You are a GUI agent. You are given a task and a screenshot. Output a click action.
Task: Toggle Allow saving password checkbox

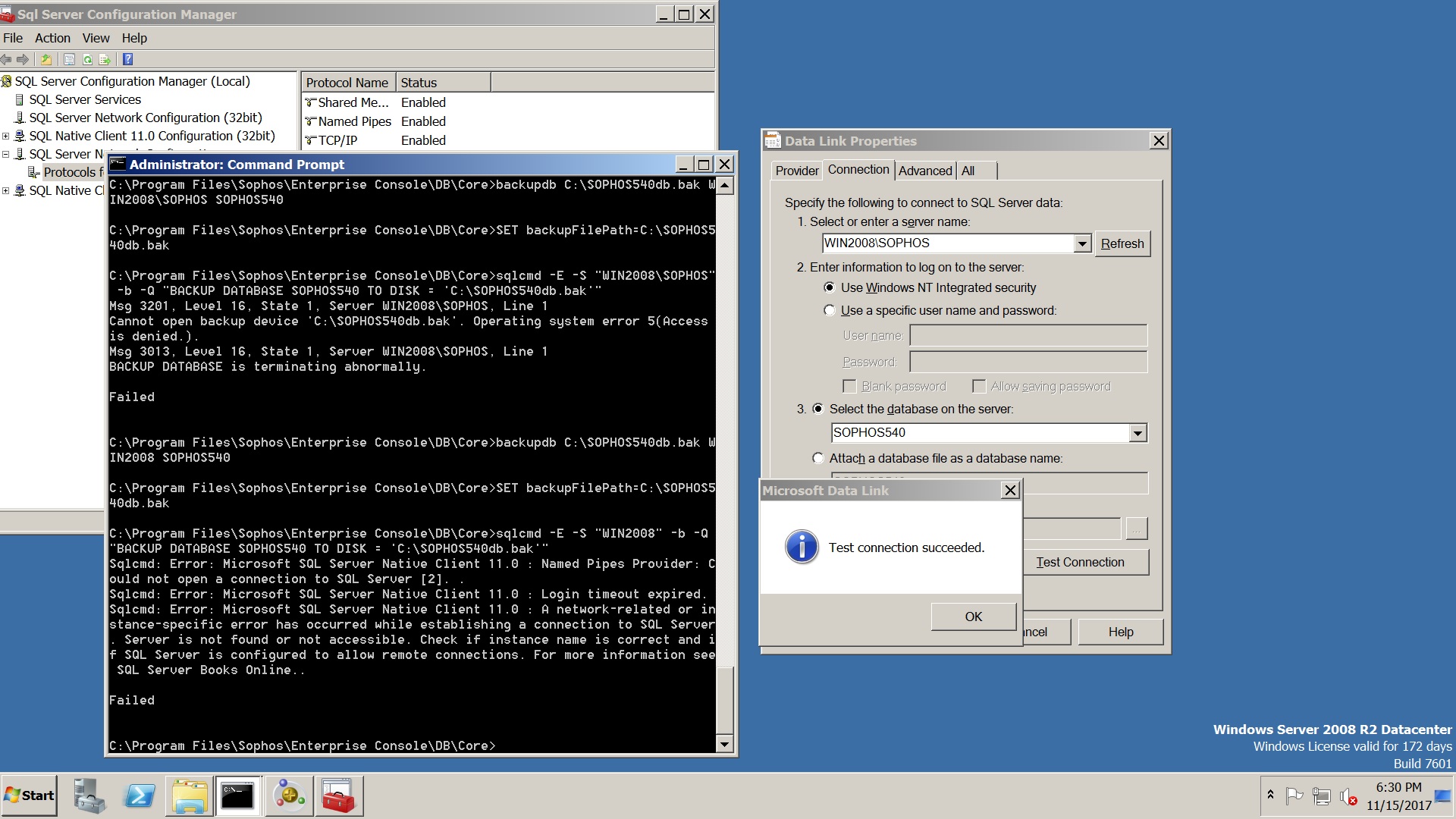(979, 386)
